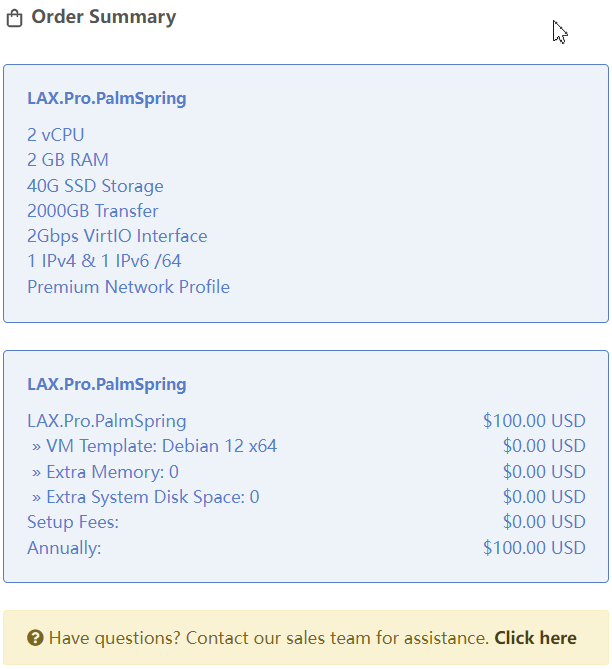
Task: Click the LAX.Pro.PalmSpring $100.00 USD price
Action: 534,421
